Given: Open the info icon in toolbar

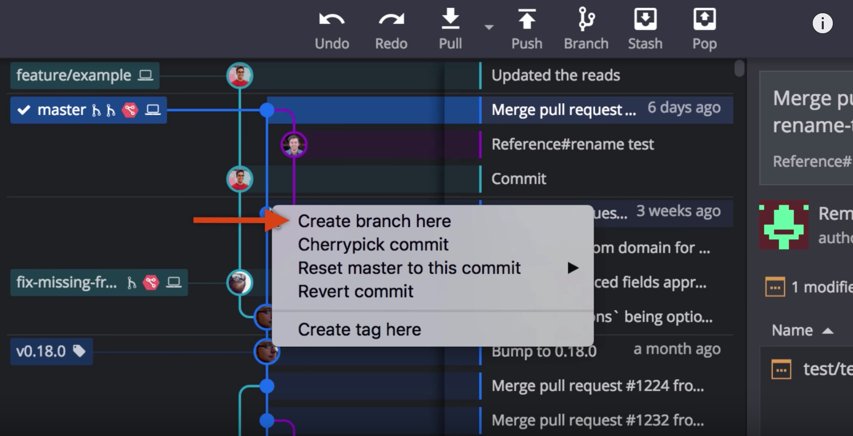Looking at the screenshot, I should [x=823, y=24].
